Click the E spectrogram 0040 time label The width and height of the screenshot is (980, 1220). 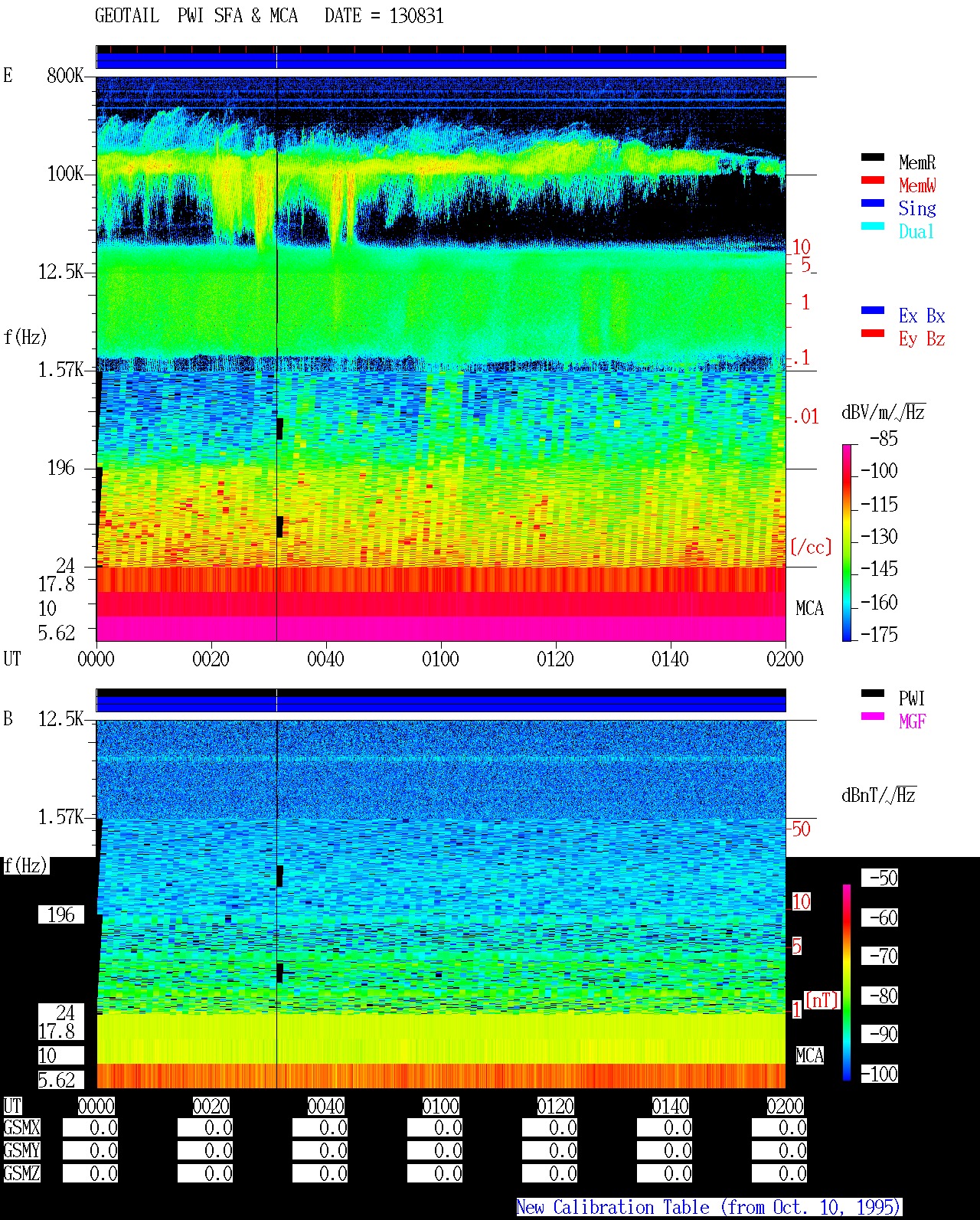click(325, 659)
